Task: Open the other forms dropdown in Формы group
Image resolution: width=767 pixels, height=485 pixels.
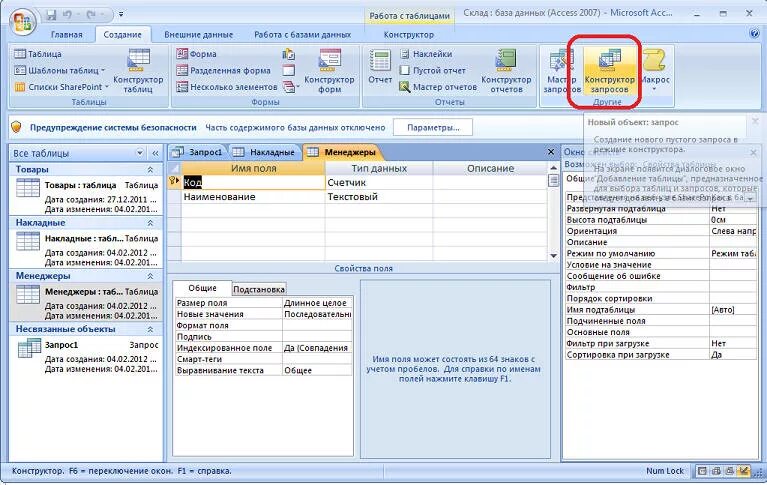Action: (x=291, y=87)
